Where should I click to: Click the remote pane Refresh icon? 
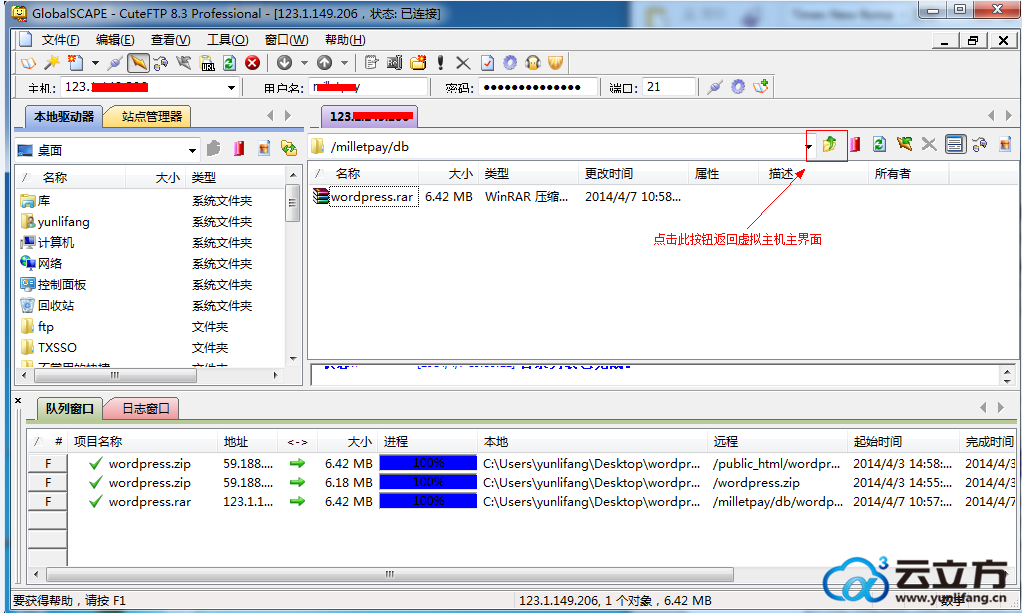pos(879,144)
